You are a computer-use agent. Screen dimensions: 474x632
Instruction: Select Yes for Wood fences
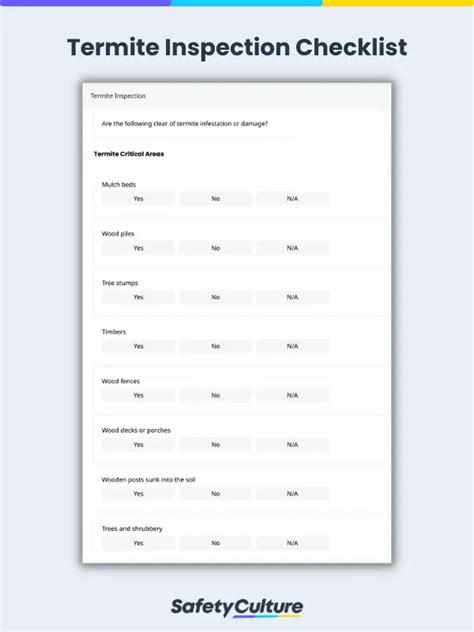(138, 395)
